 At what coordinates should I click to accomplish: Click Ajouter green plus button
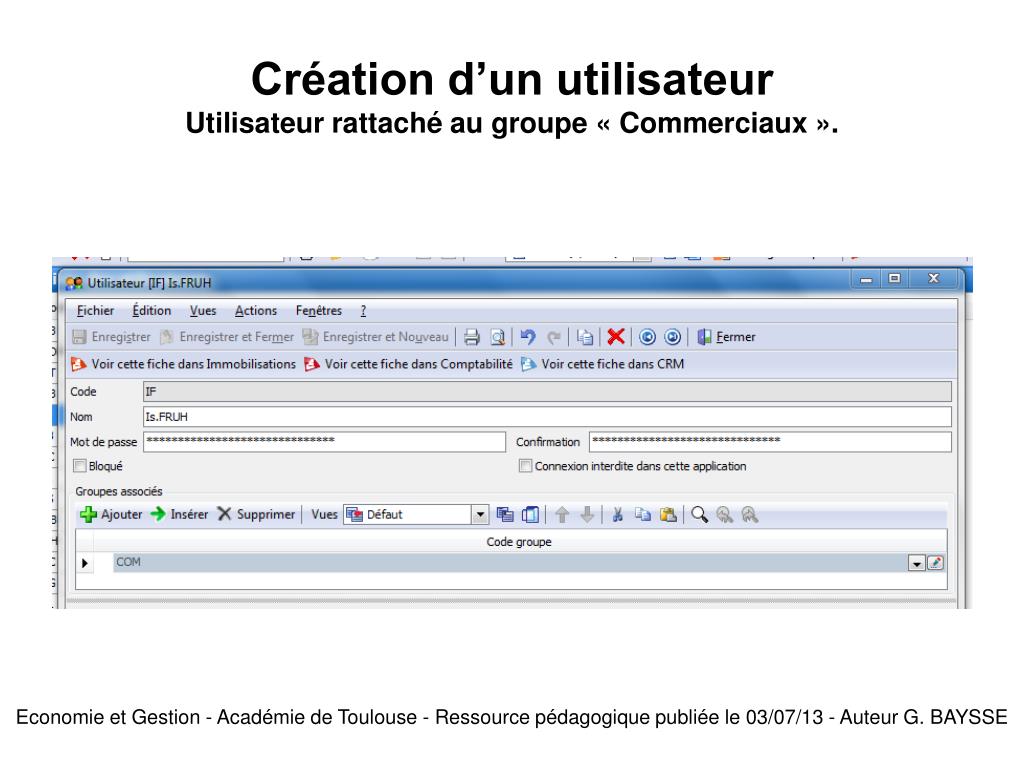click(x=110, y=515)
